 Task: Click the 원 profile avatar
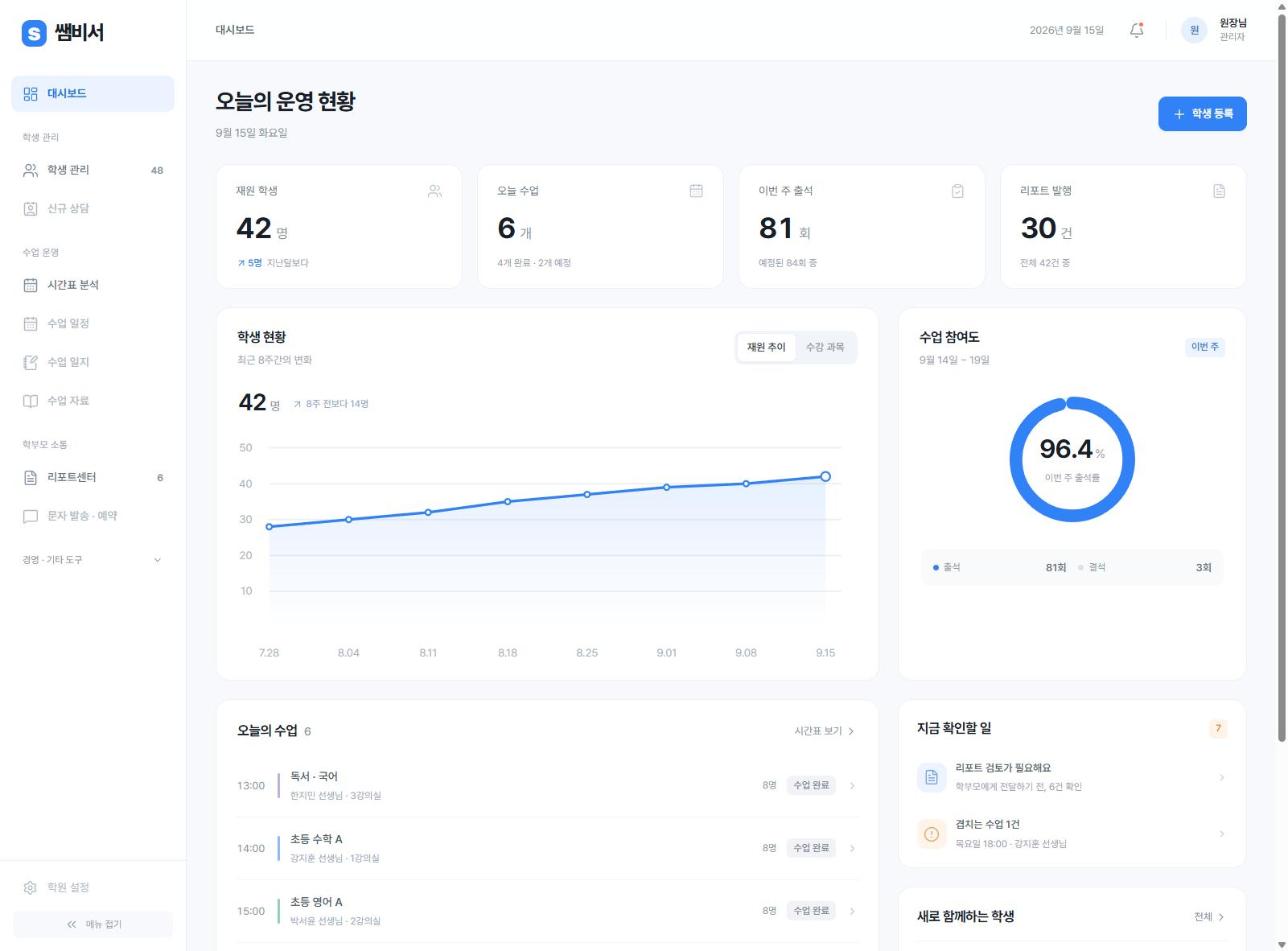tap(1194, 30)
